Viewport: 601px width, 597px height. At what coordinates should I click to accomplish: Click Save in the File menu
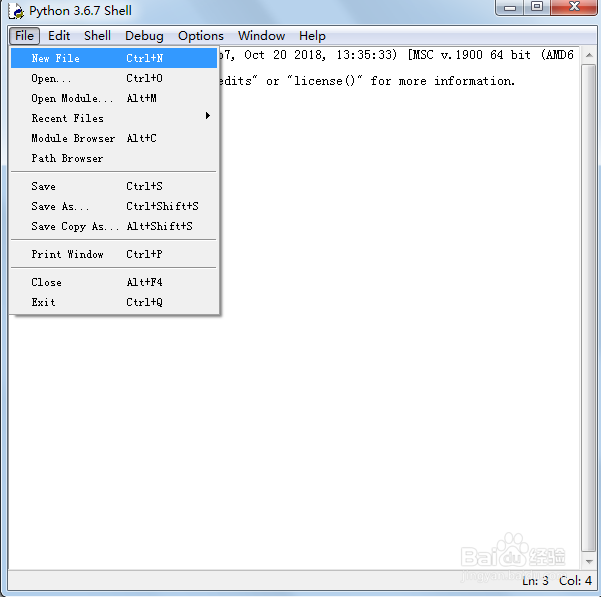[114, 186]
